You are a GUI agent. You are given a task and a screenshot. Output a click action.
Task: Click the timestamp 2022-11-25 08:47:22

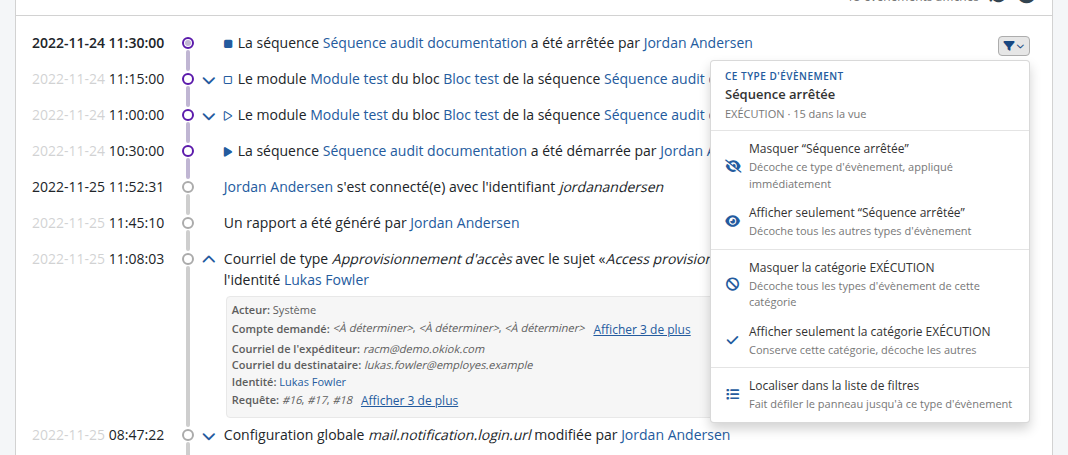tap(98, 435)
